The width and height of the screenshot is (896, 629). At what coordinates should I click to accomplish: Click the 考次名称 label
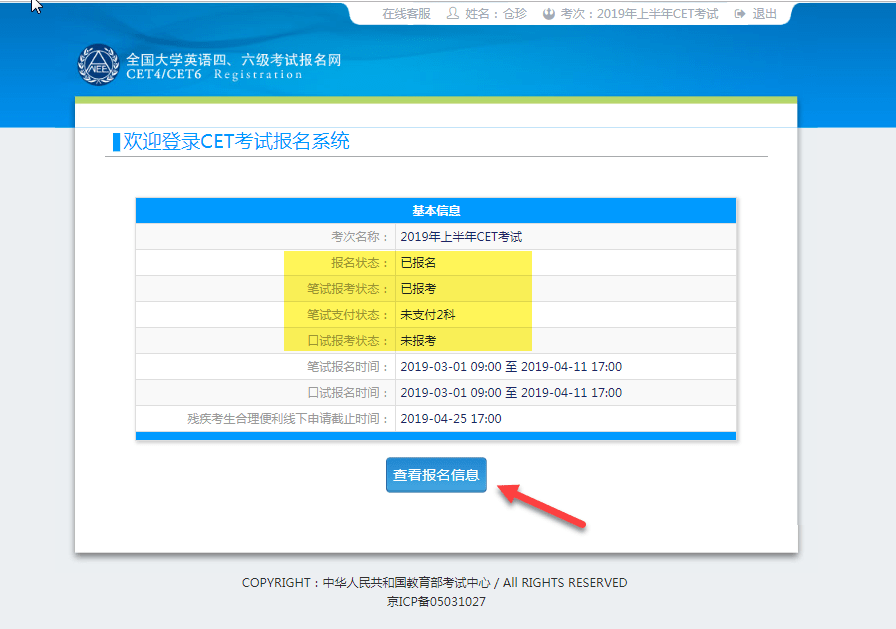(360, 237)
